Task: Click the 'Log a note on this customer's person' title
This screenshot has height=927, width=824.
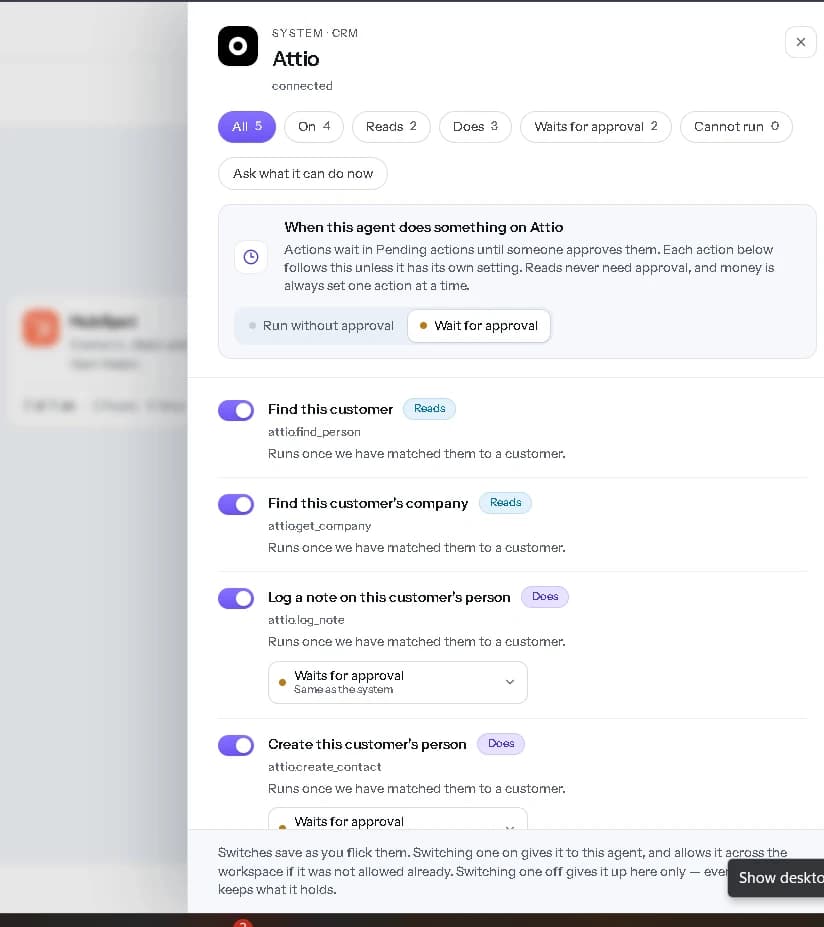Action: click(x=389, y=597)
